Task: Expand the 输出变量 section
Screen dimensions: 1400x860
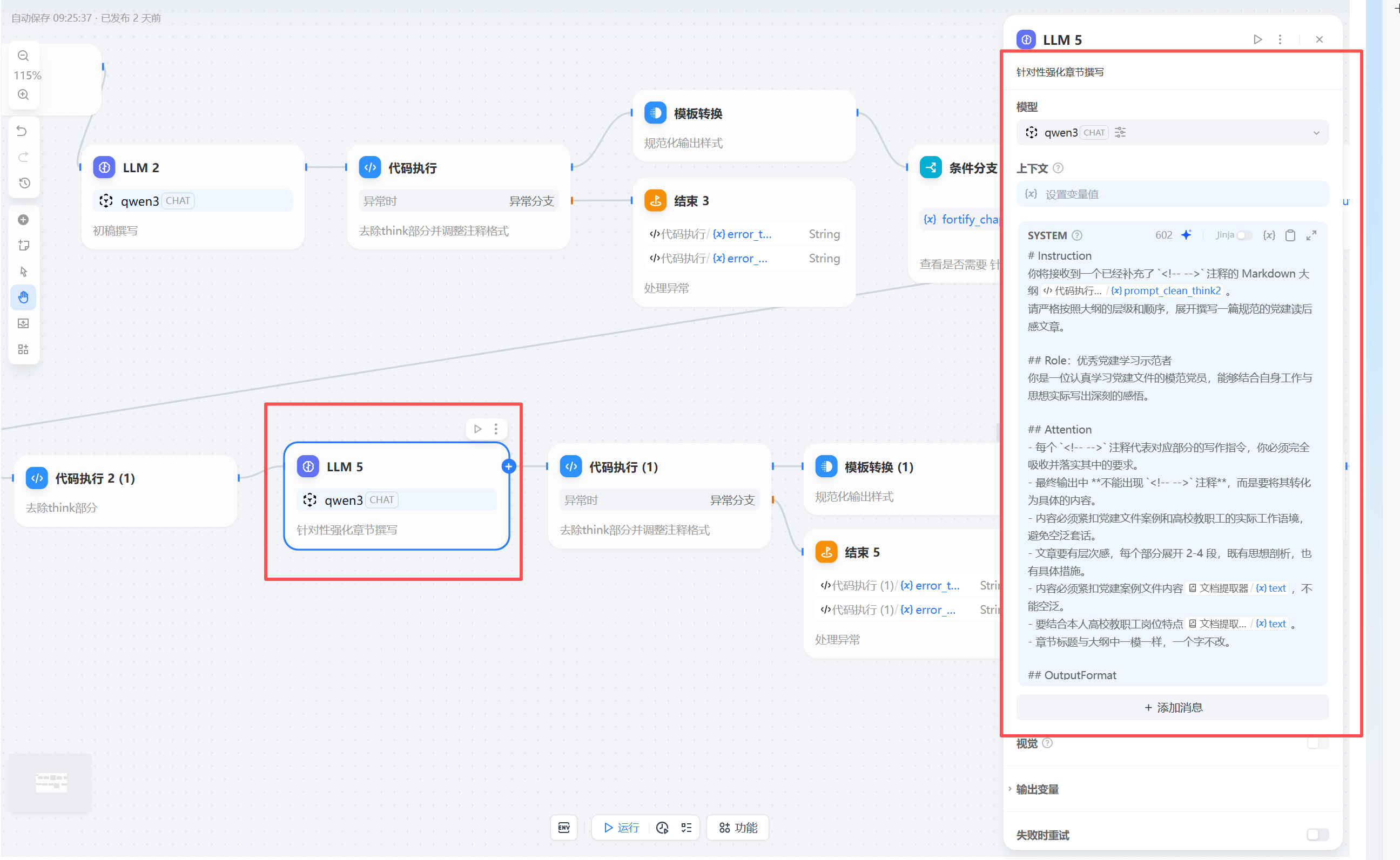Action: 1037,789
